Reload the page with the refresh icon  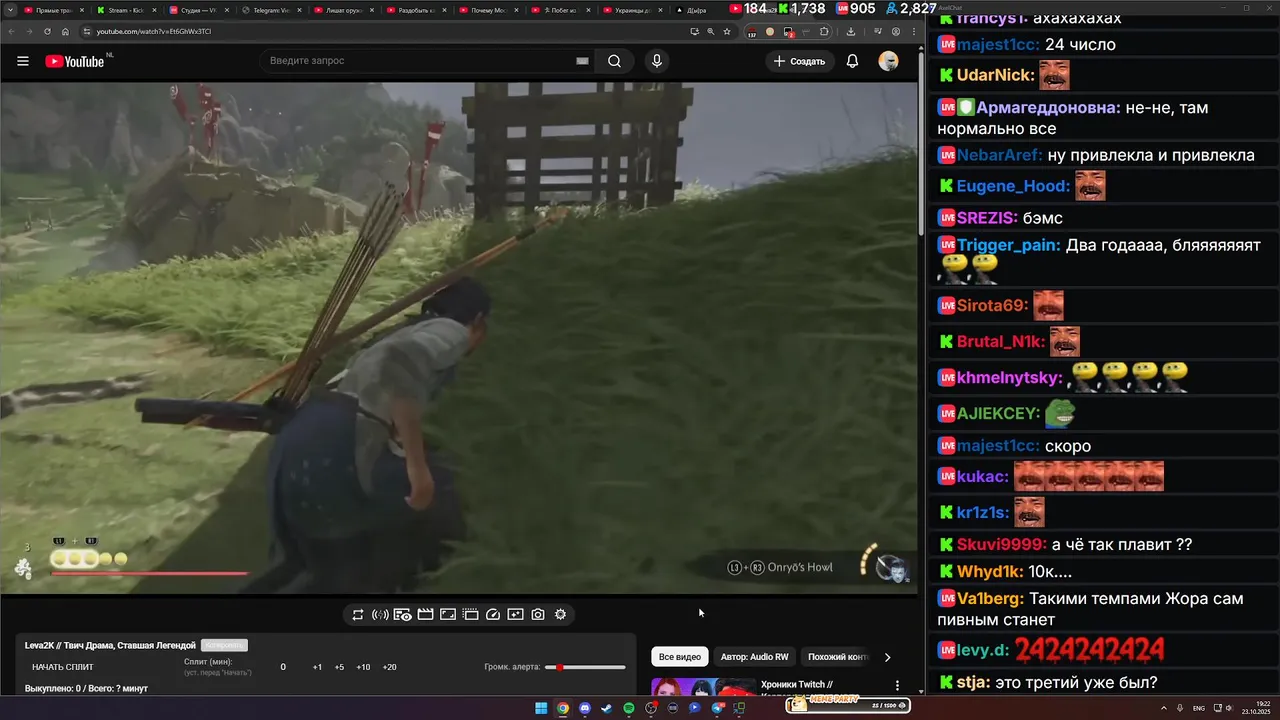[x=48, y=31]
